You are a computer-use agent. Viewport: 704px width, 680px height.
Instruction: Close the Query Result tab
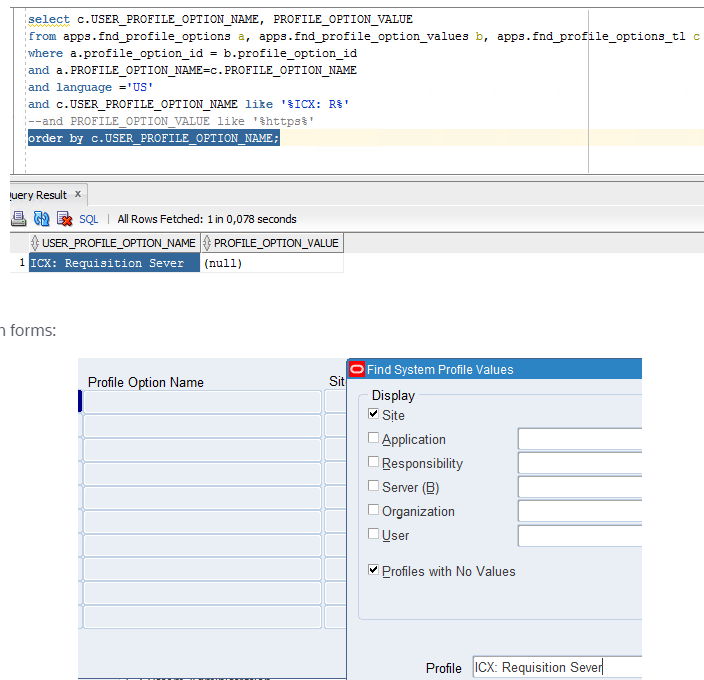tap(78, 195)
